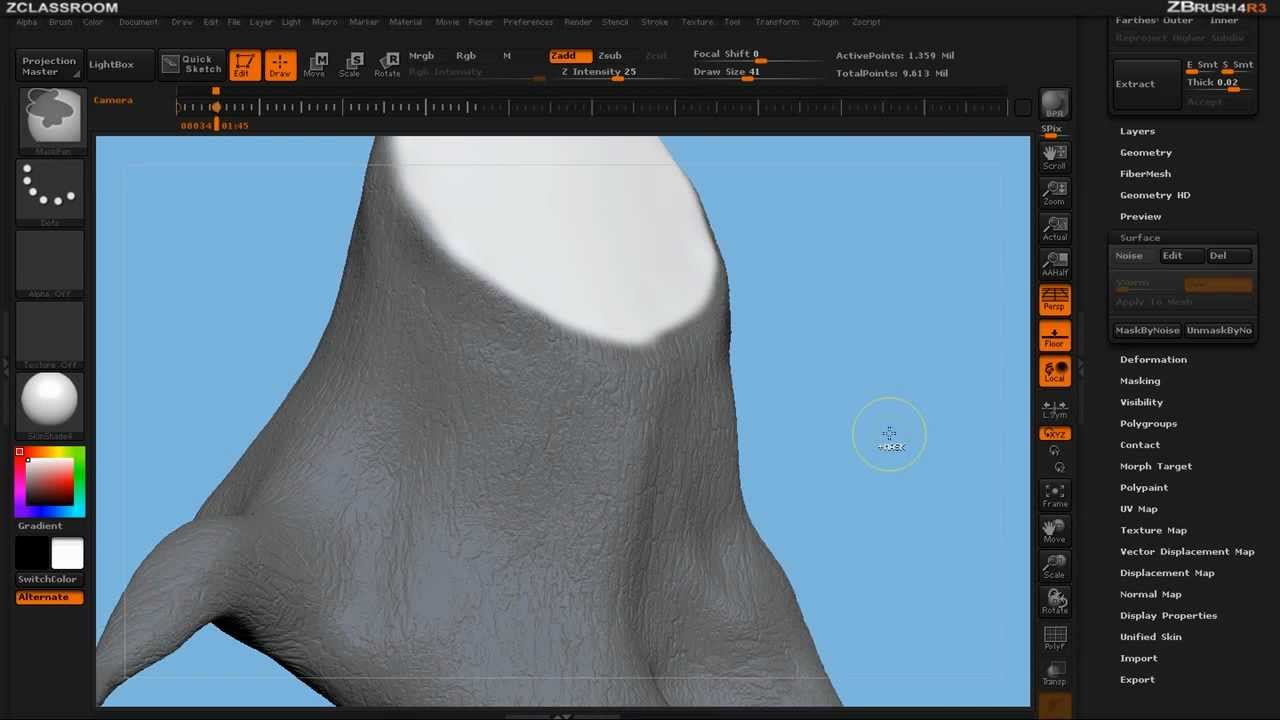The image size is (1280, 720).
Task: Expand the Deformation subpalette
Action: [x=1153, y=359]
